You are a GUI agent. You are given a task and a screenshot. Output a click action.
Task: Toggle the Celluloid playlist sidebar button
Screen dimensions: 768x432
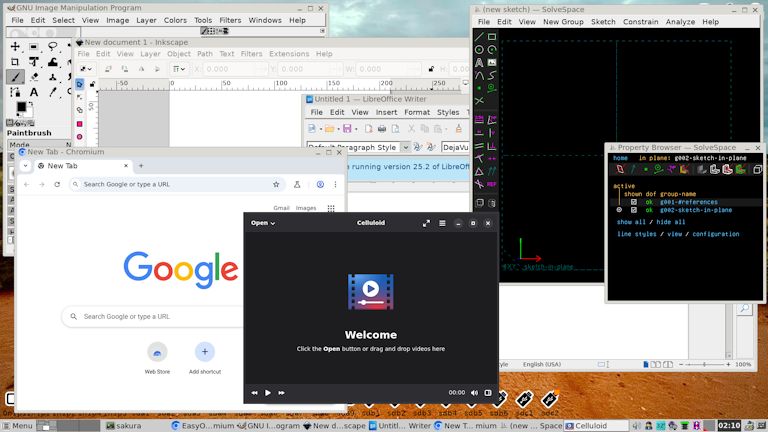tap(488, 392)
